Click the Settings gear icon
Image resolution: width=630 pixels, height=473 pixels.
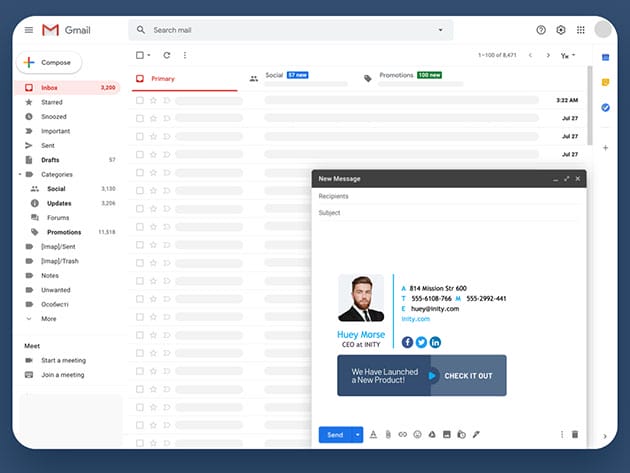tap(561, 30)
